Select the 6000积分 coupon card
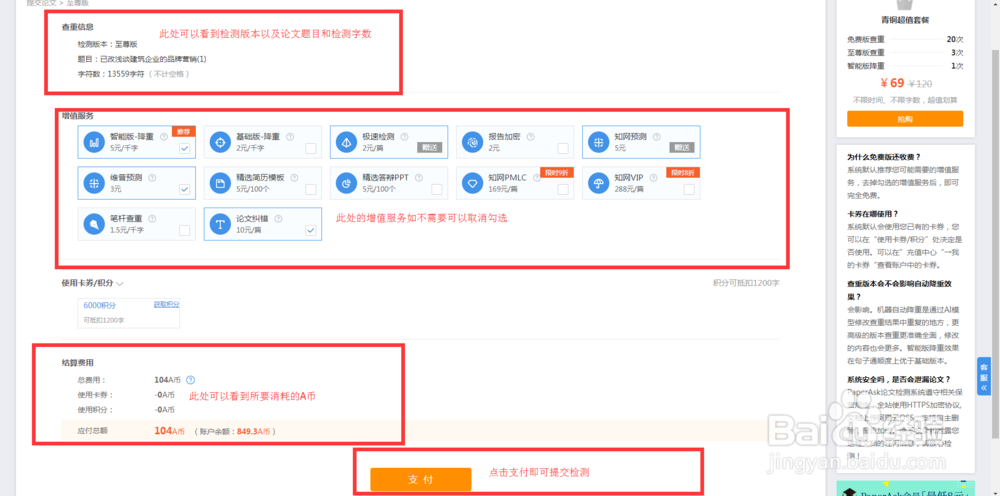 (x=129, y=313)
